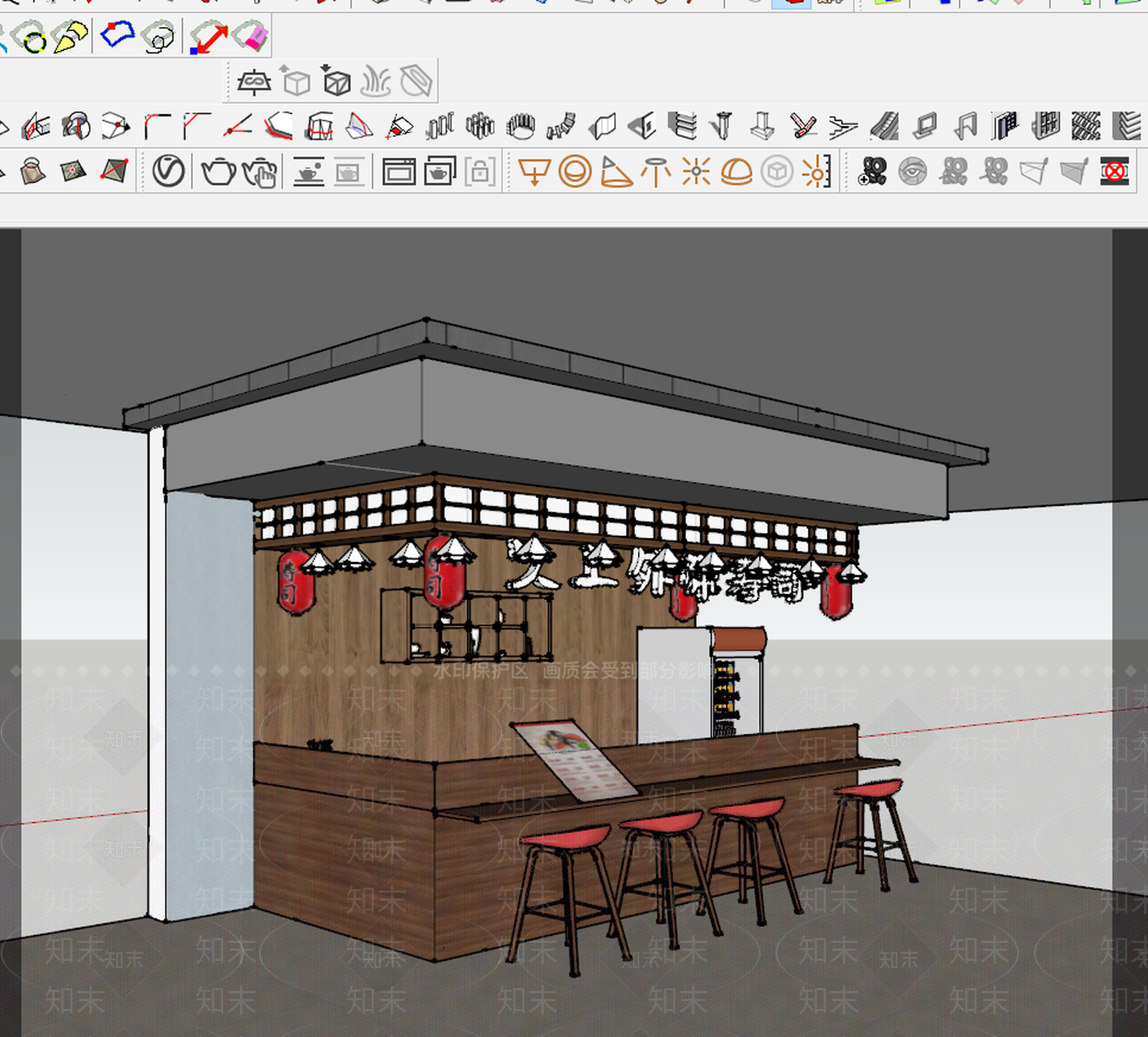
Task: Select the red double-arrow scale tool
Action: [x=209, y=38]
